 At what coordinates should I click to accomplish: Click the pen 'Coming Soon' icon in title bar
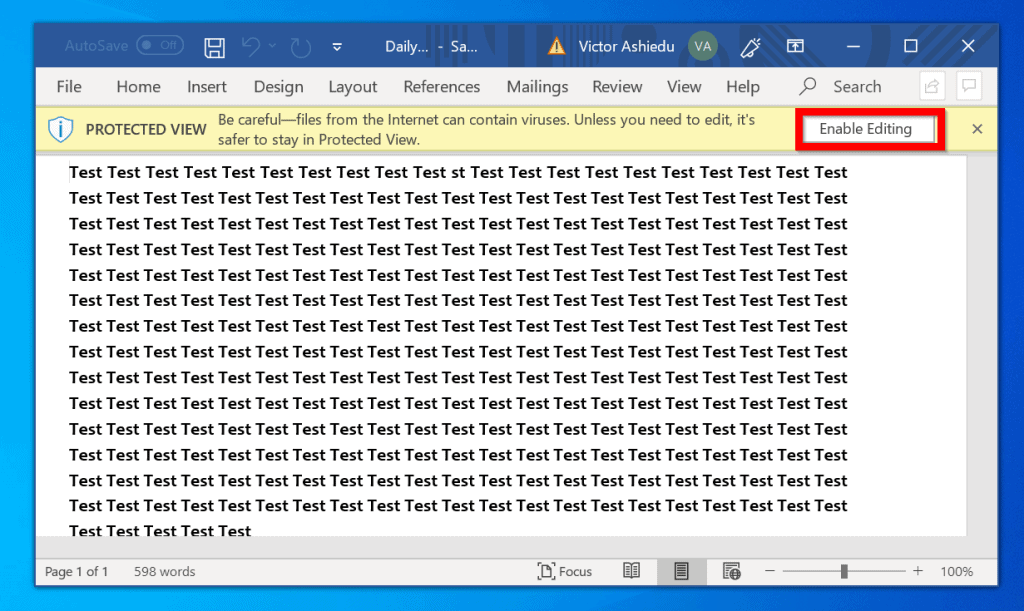(x=750, y=47)
